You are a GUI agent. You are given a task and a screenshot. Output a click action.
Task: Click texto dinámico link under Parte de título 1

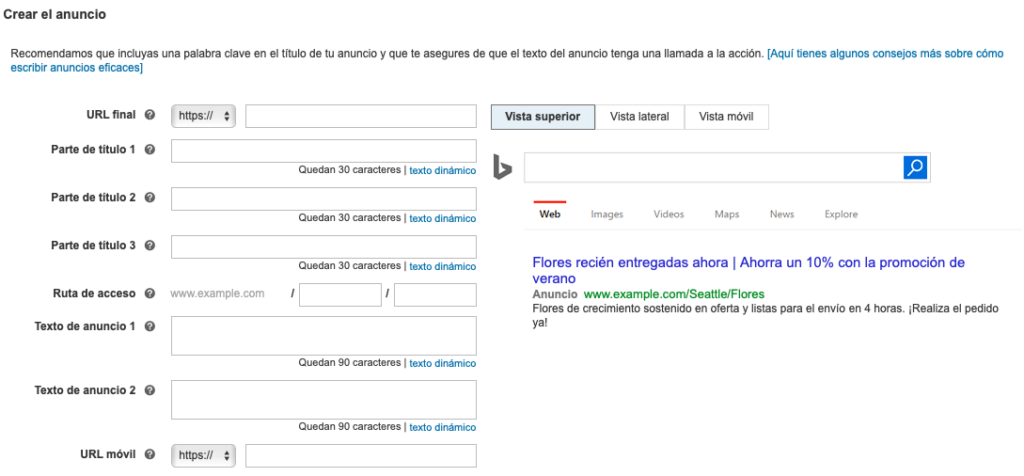442,170
